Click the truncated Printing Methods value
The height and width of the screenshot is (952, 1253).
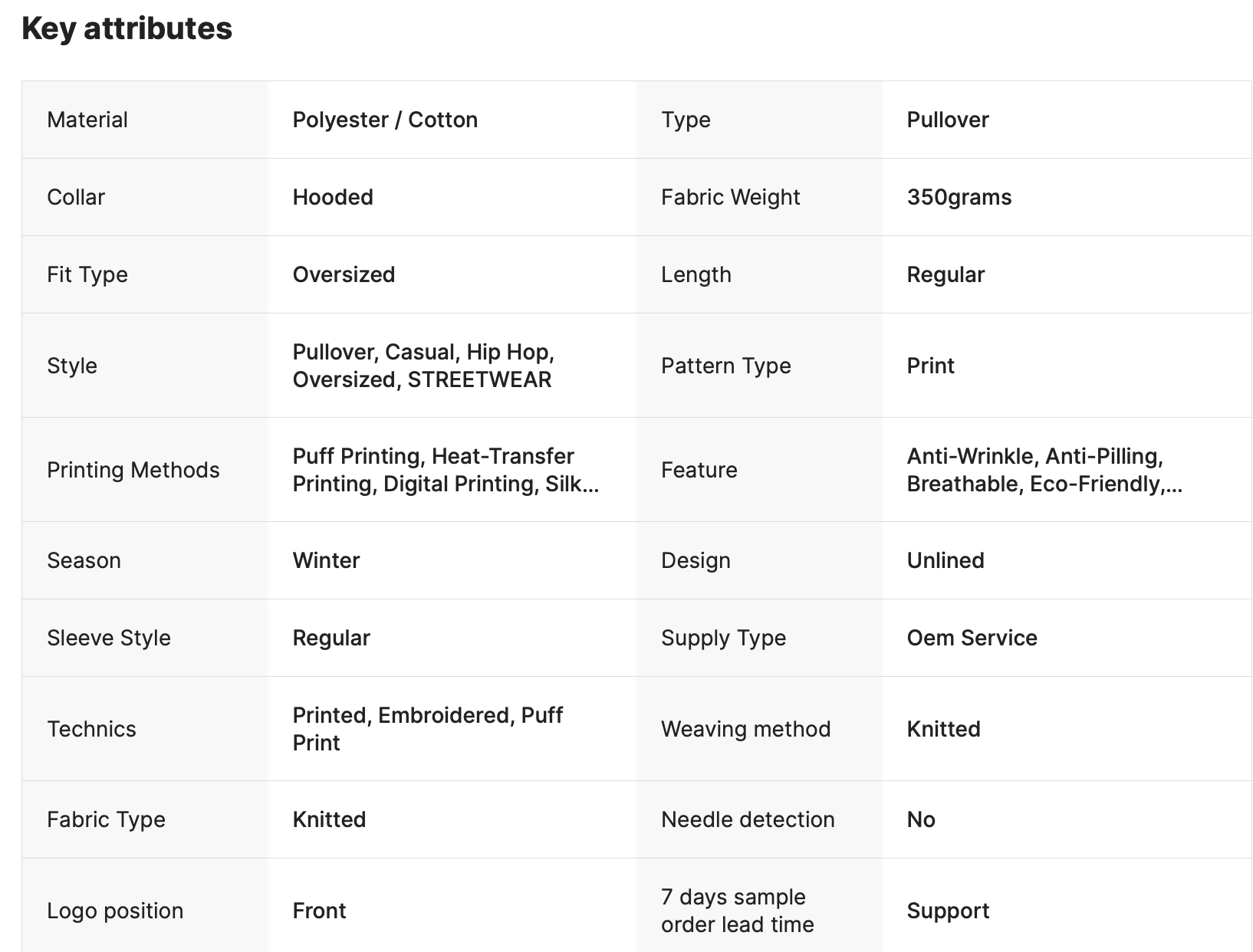coord(445,470)
